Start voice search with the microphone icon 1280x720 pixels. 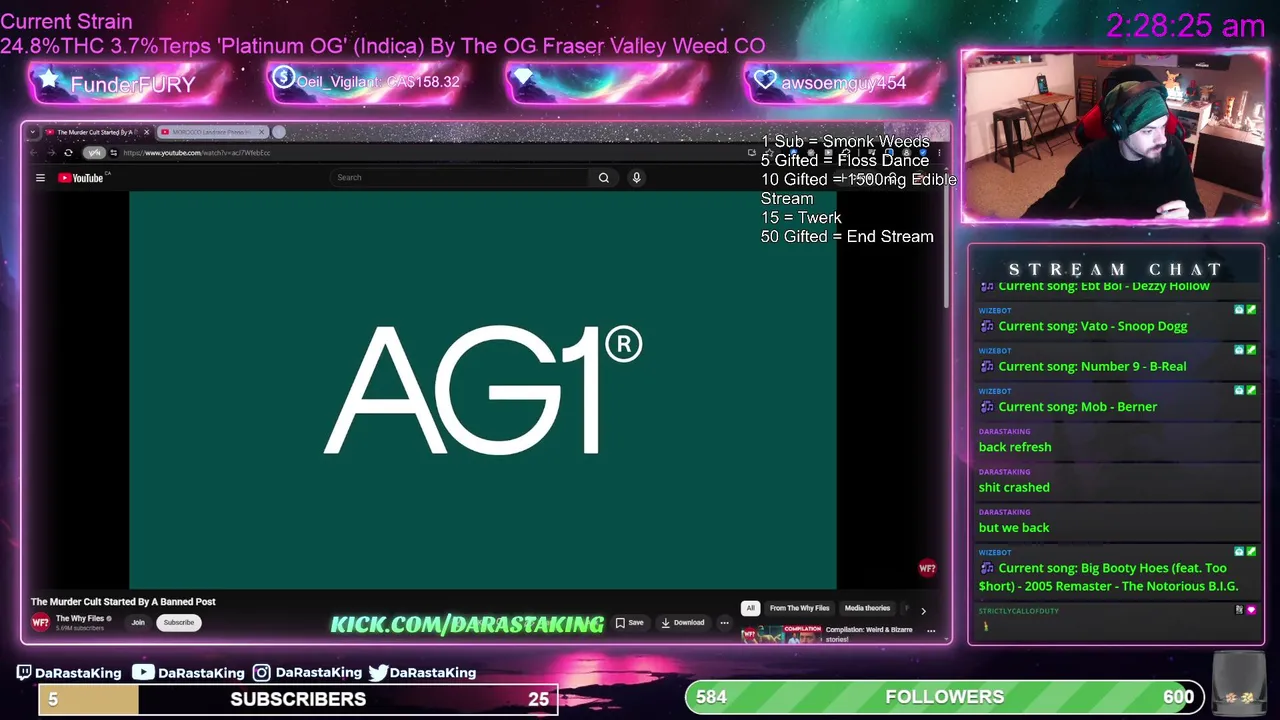pyautogui.click(x=636, y=178)
